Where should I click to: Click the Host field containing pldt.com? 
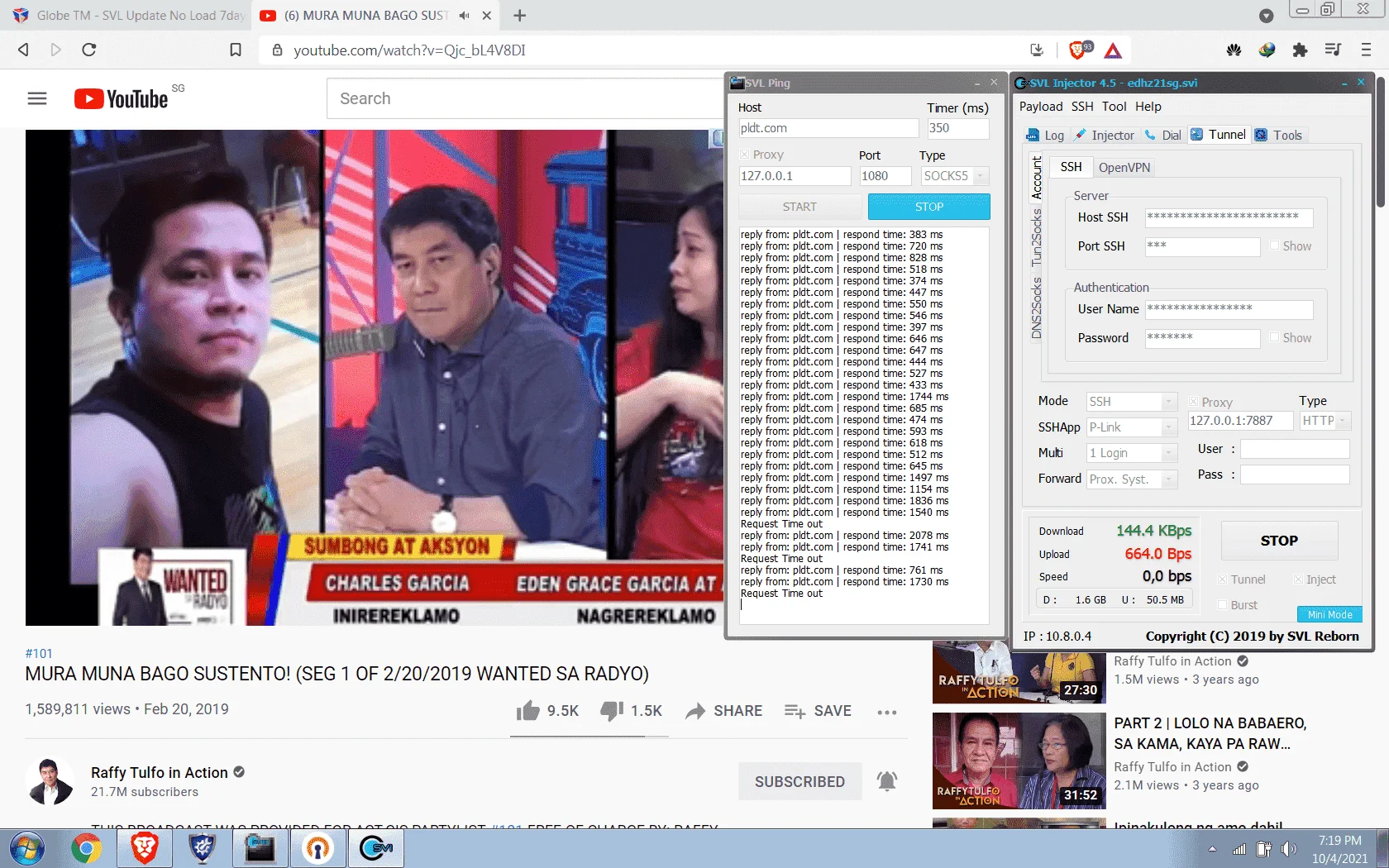(828, 128)
